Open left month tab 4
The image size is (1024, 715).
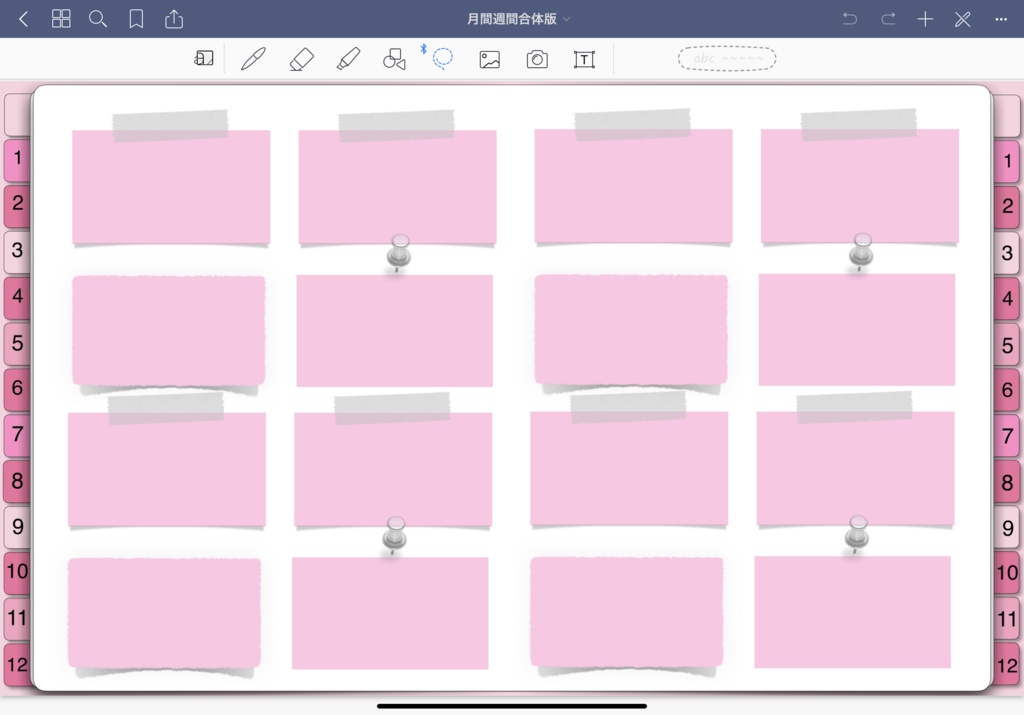[x=18, y=297]
